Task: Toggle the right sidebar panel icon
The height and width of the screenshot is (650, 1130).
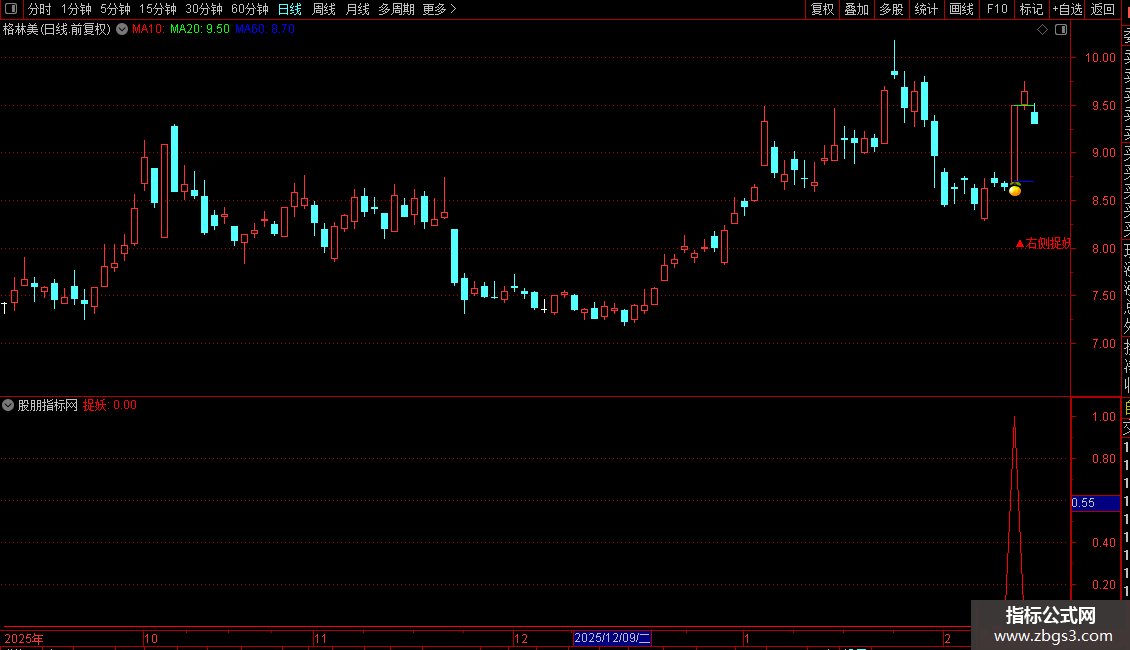Action: pos(1061,30)
